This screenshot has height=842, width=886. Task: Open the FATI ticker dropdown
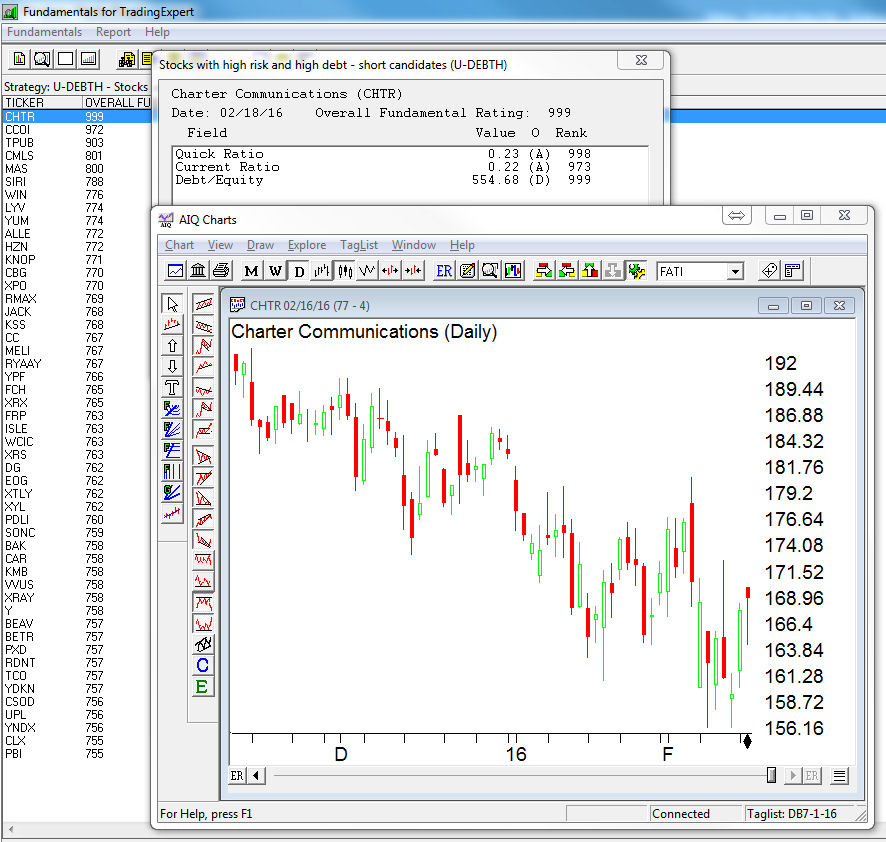pos(735,272)
